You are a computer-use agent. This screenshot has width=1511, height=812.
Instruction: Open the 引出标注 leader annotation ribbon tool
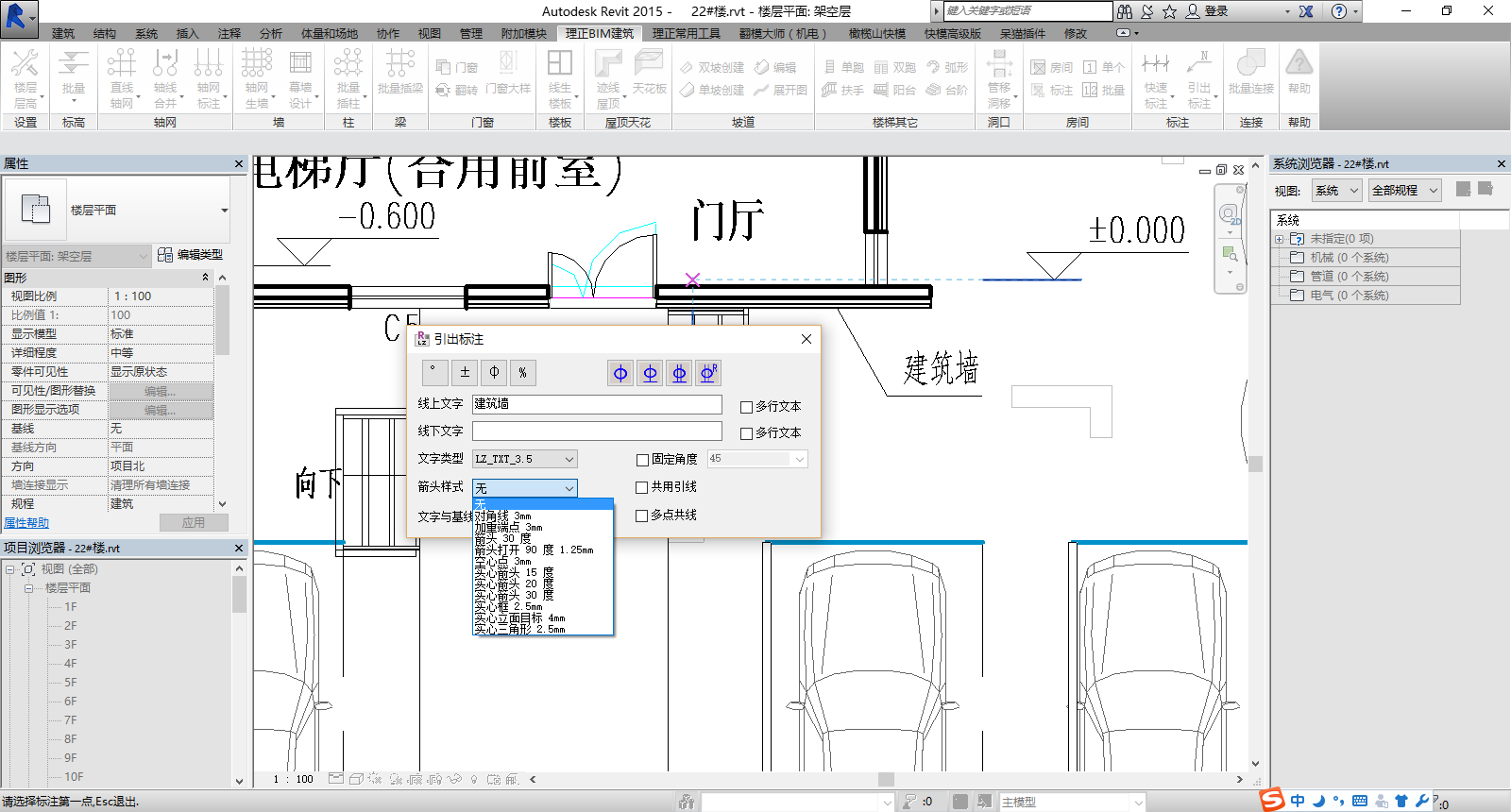pyautogui.click(x=1199, y=78)
